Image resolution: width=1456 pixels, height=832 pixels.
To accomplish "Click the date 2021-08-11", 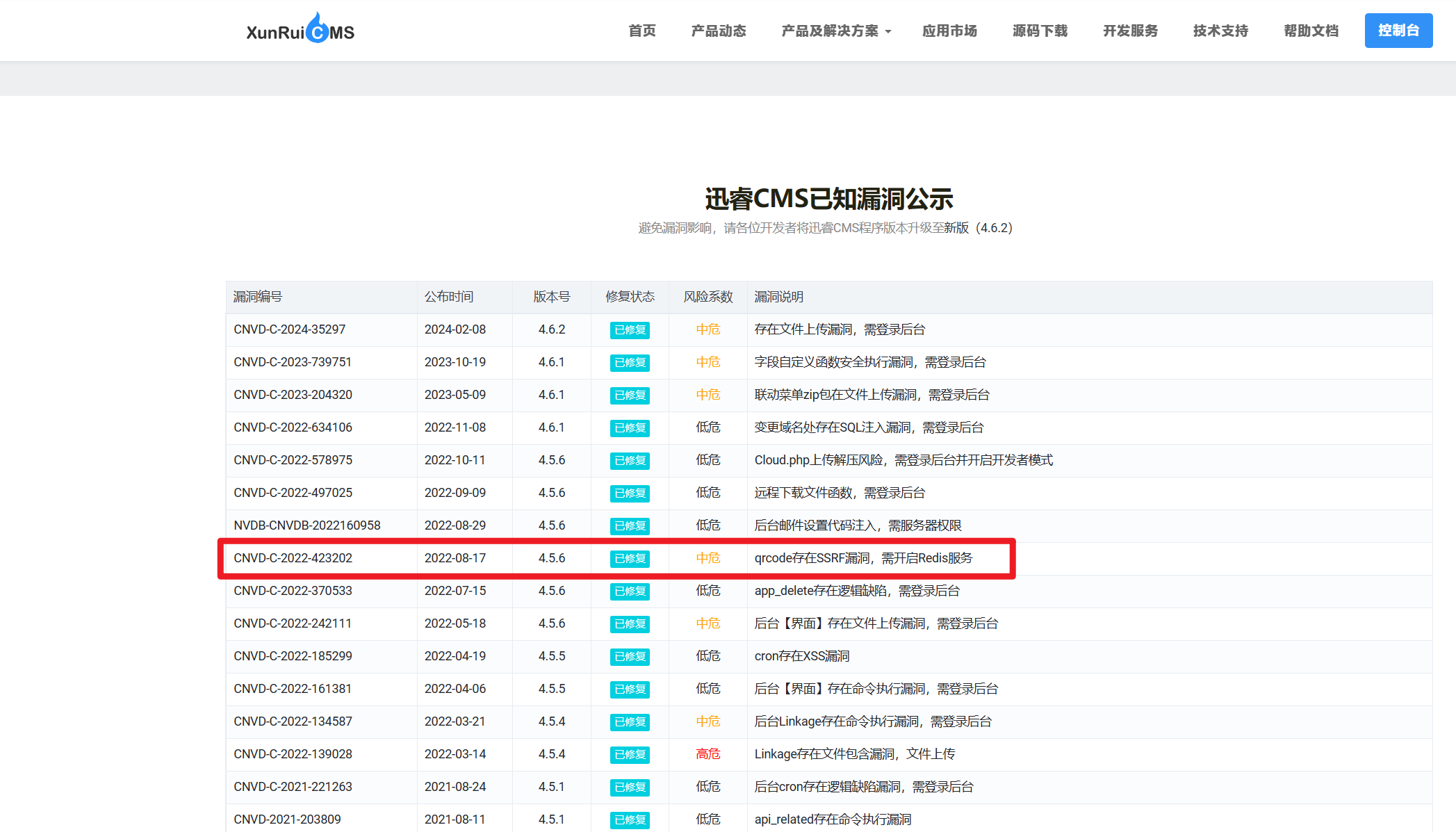I will pos(455,819).
